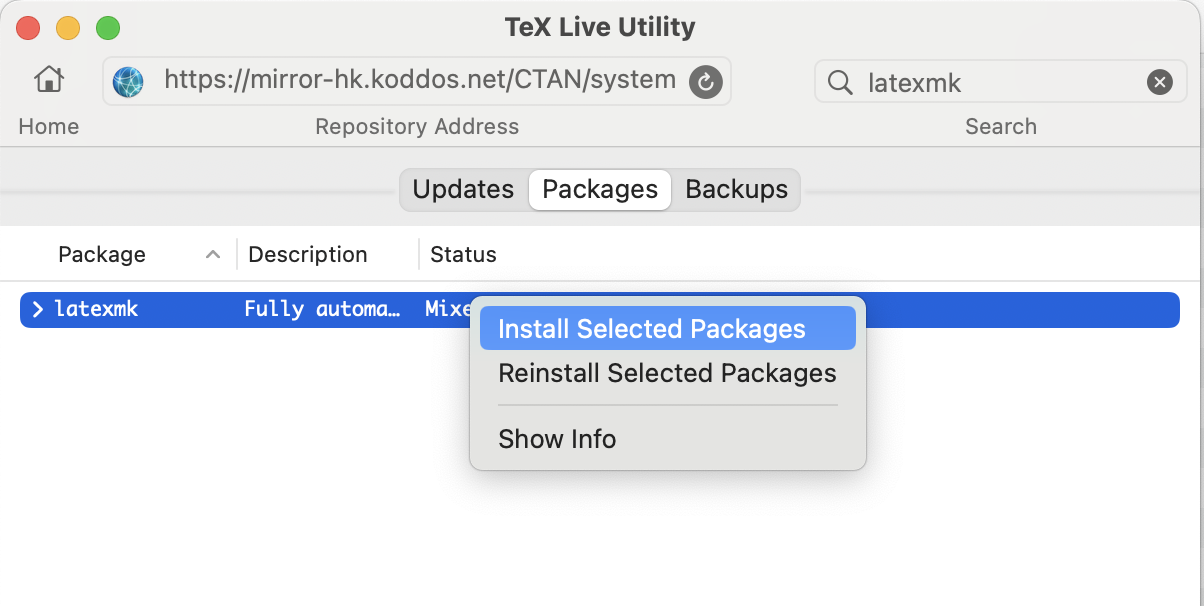Select the Packages tab

coord(600,189)
